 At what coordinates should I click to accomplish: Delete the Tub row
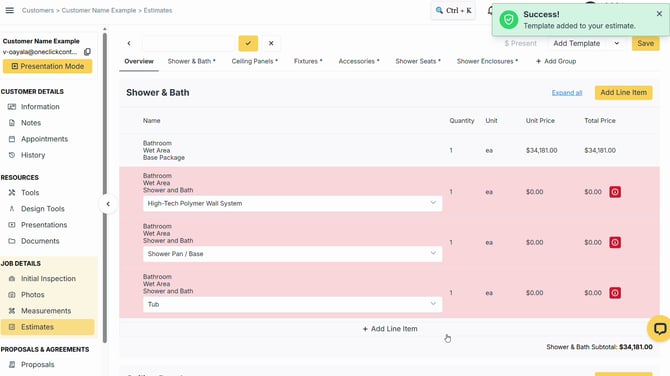(615, 293)
